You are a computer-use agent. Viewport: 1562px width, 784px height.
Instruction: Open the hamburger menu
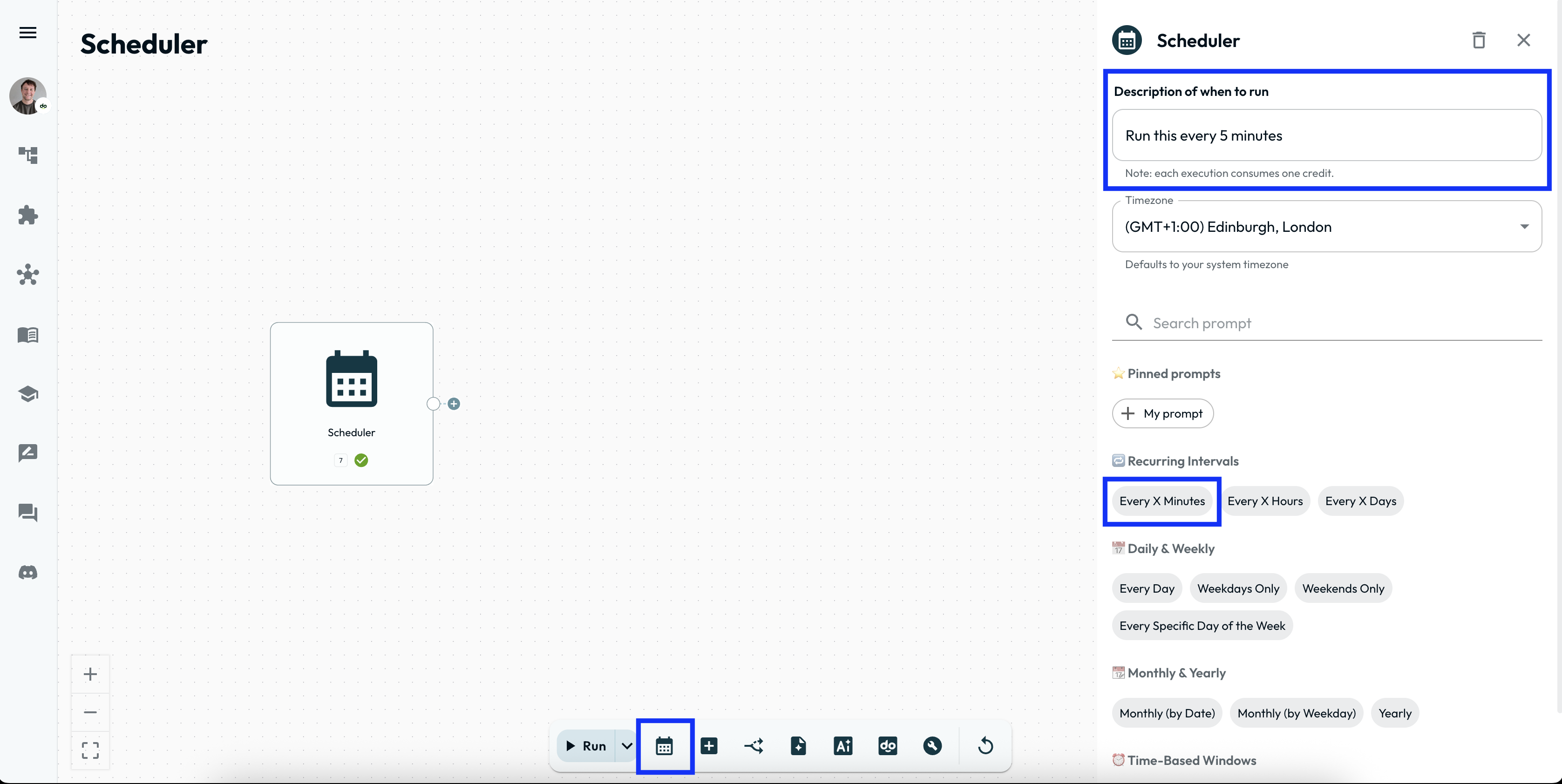coord(28,33)
